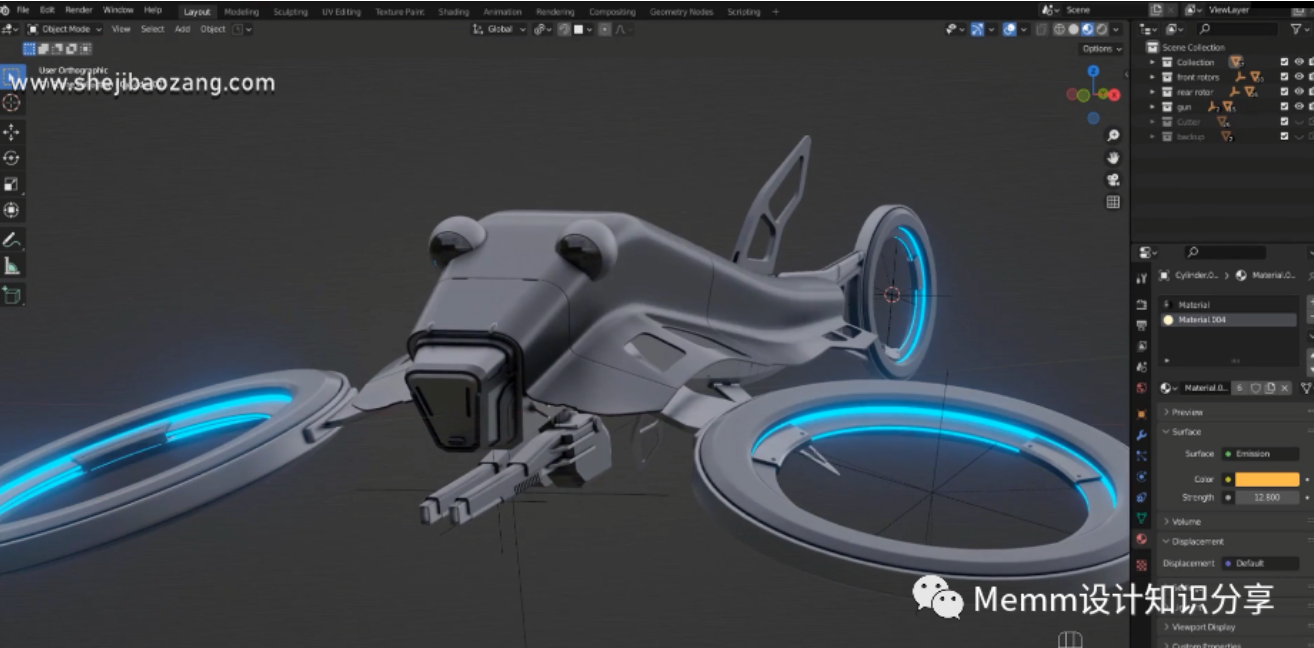Uncheck the front rotors checkbox
This screenshot has width=1314, height=648.
tap(1284, 77)
